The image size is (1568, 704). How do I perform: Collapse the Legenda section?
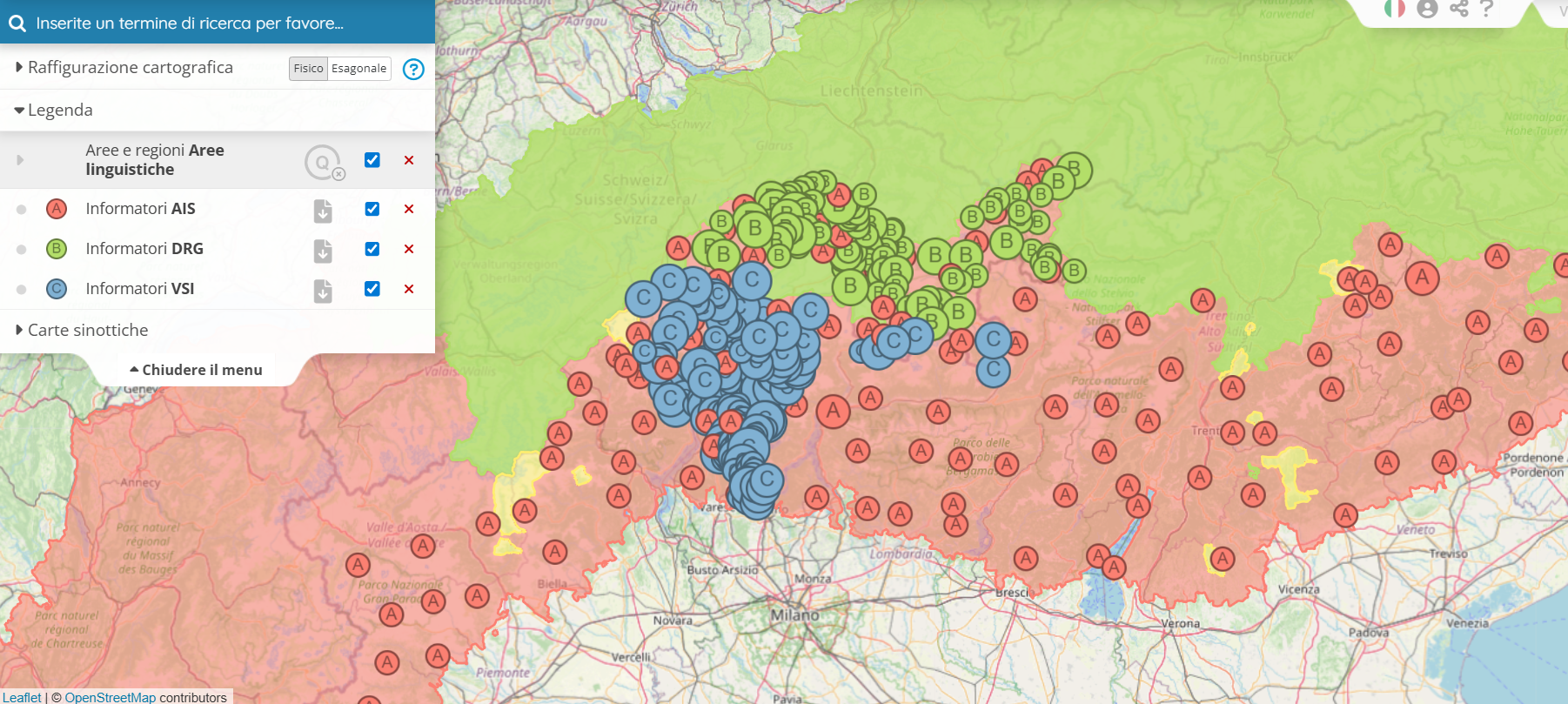tap(59, 111)
